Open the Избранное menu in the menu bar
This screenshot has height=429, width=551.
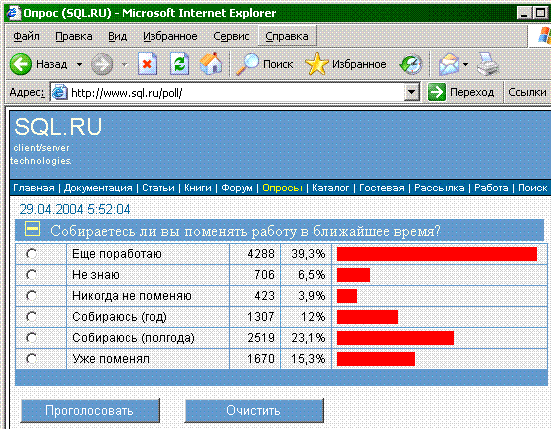click(170, 36)
